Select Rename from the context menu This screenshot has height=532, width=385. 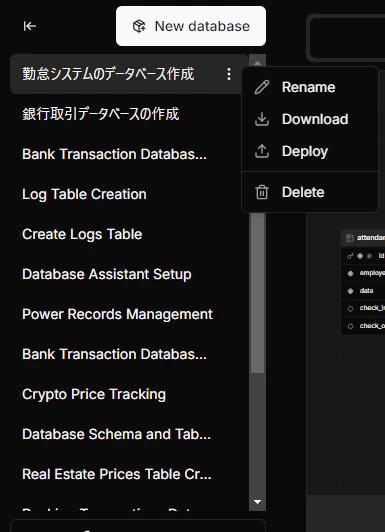click(x=310, y=87)
